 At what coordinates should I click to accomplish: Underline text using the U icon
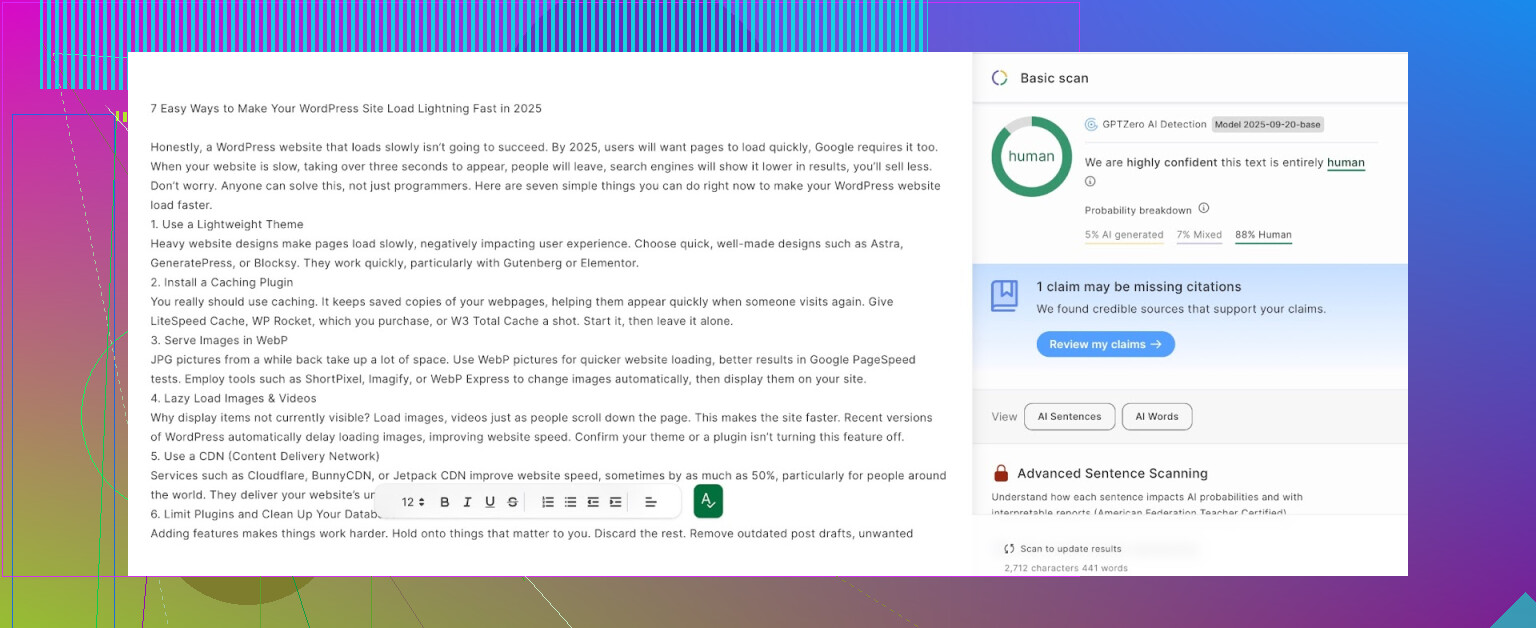click(490, 502)
